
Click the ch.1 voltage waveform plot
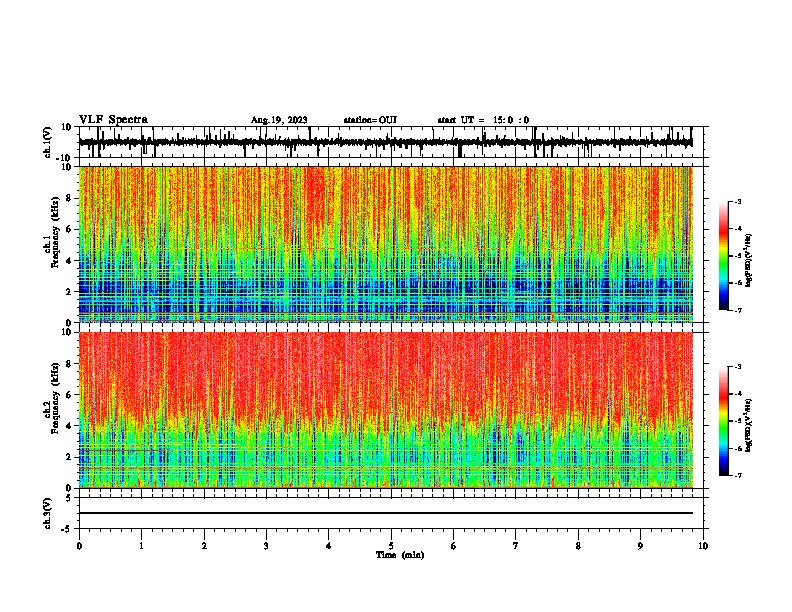click(x=391, y=142)
